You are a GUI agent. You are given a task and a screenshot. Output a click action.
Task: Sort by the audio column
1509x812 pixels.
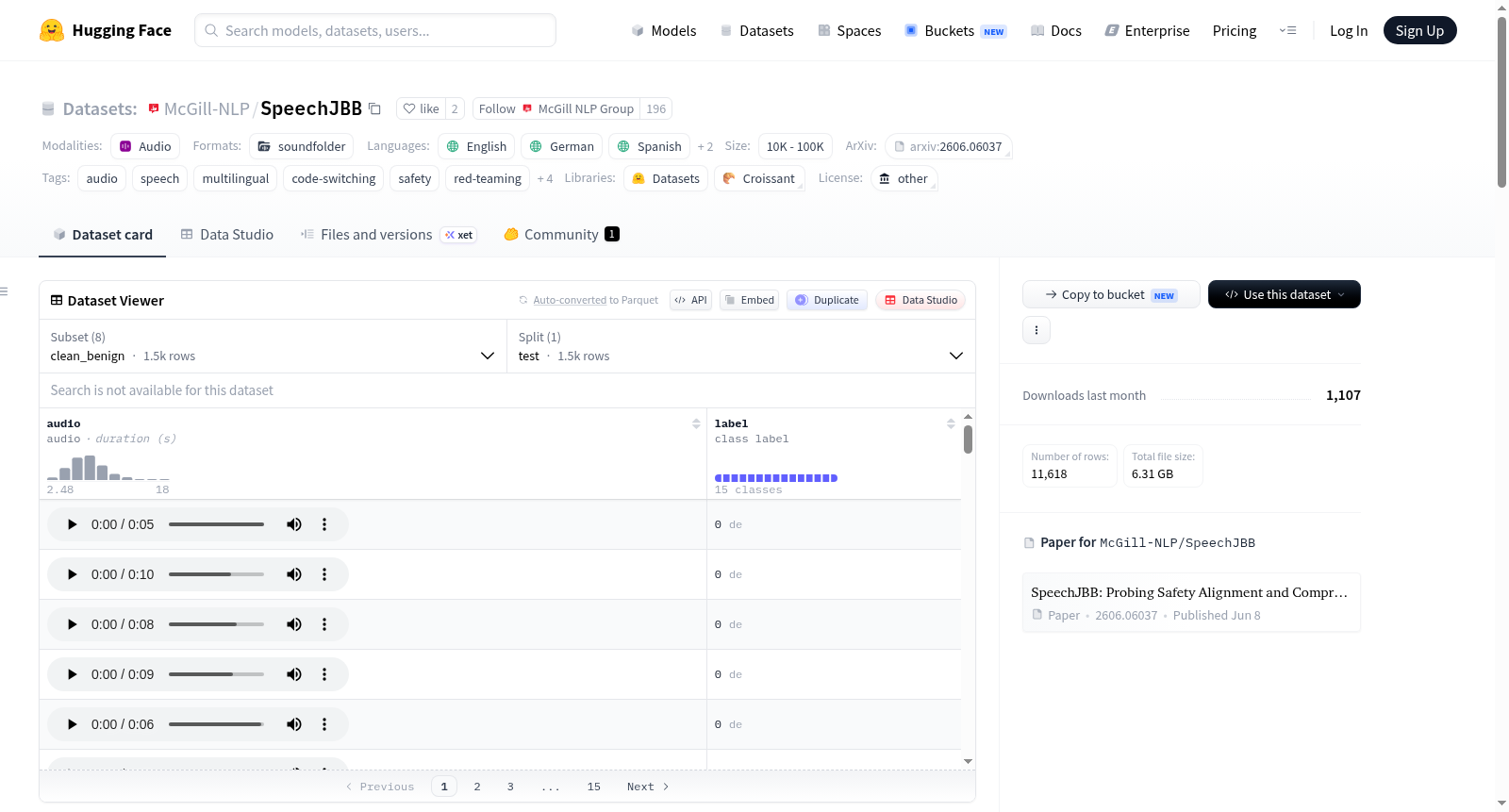(696, 424)
